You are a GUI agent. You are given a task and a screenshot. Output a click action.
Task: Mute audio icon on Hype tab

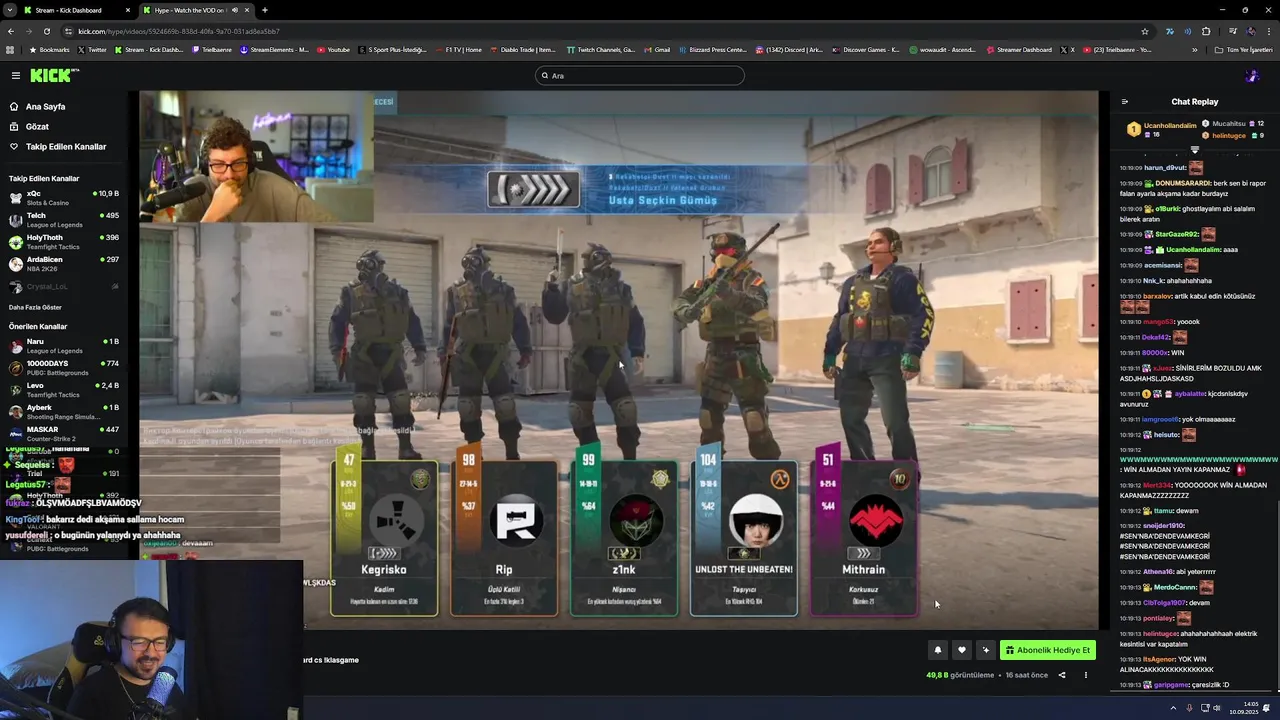pyautogui.click(x=235, y=10)
